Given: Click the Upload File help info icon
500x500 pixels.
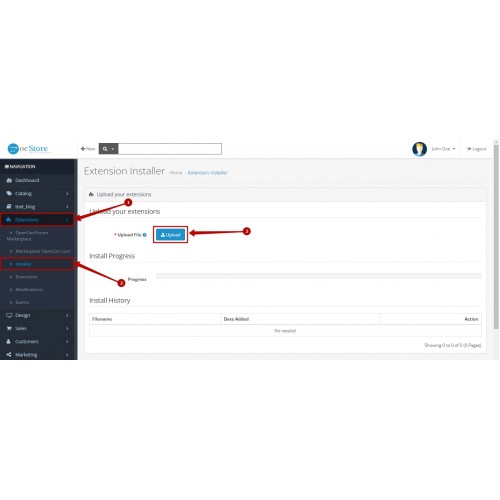Looking at the screenshot, I should click(x=145, y=235).
